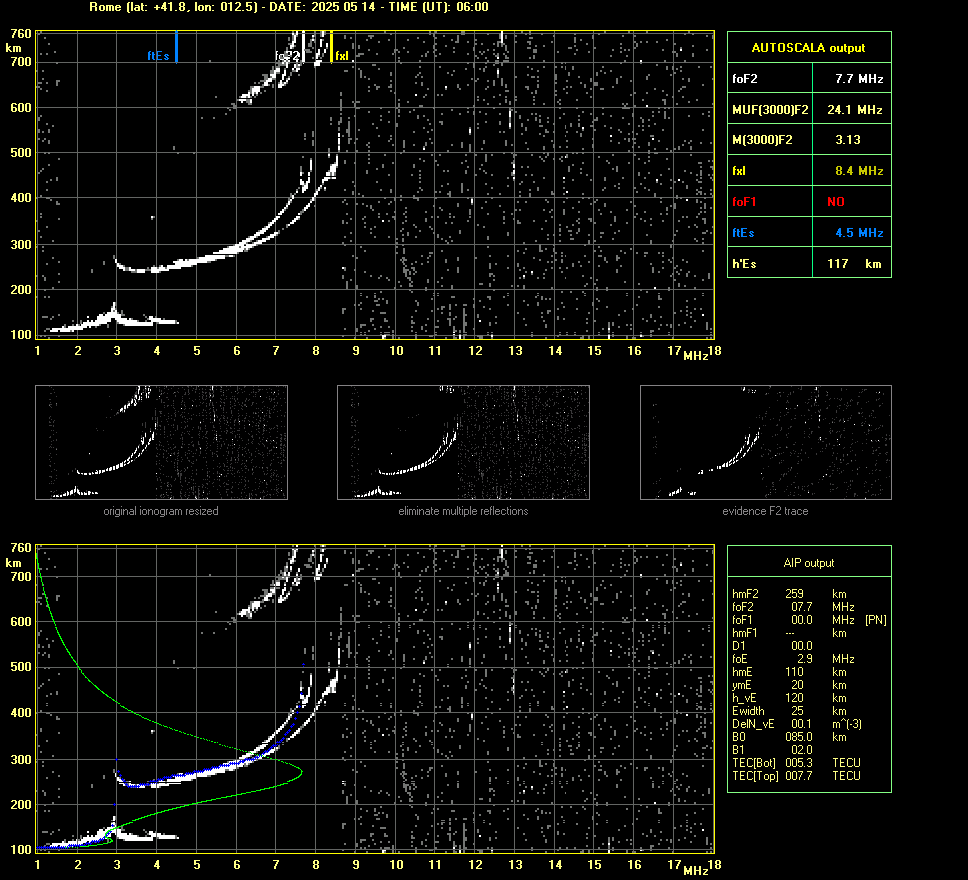Image resolution: width=968 pixels, height=880 pixels.
Task: Select the blue '4.5 MHz' value cell
Action: click(x=852, y=232)
